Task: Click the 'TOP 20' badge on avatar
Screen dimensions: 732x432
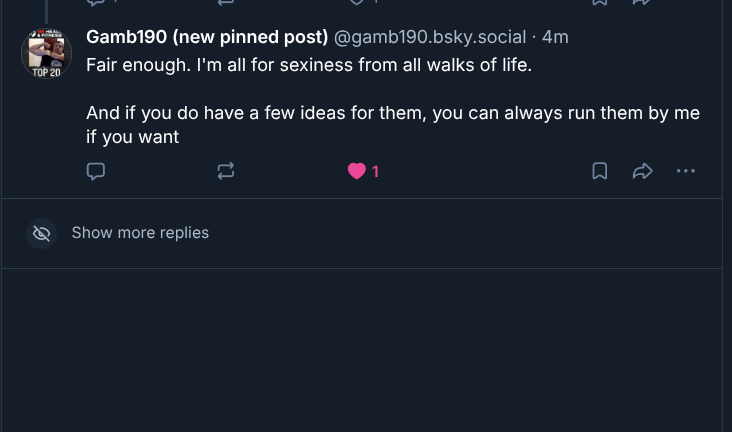Action: tap(46, 73)
